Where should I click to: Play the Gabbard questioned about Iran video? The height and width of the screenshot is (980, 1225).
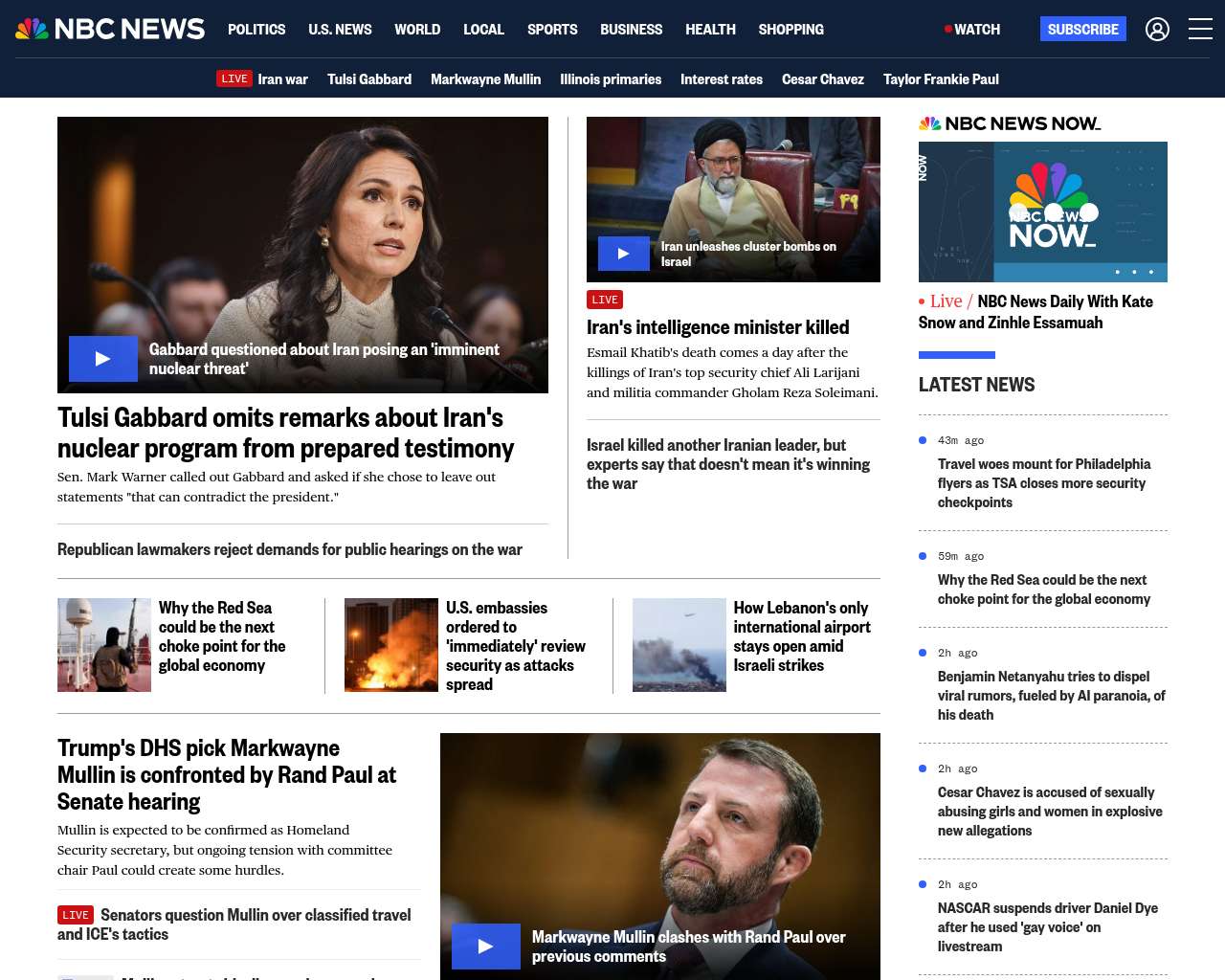(103, 359)
